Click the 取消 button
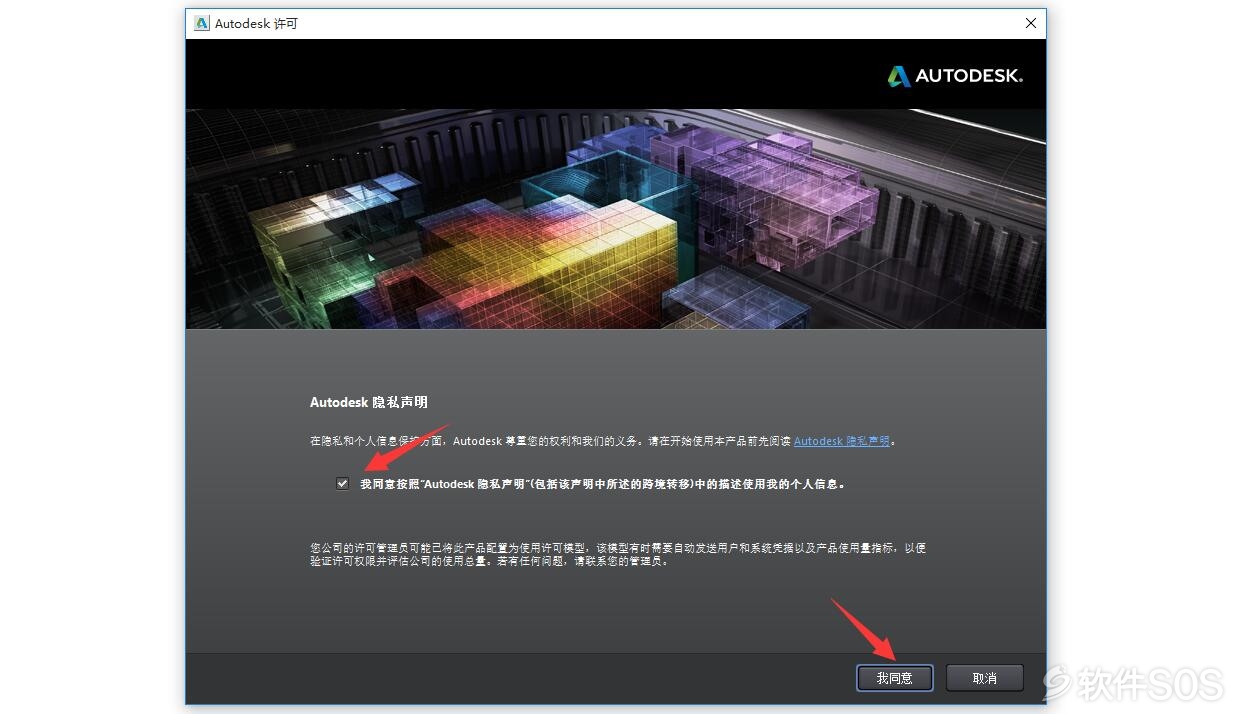 pyautogui.click(x=985, y=678)
